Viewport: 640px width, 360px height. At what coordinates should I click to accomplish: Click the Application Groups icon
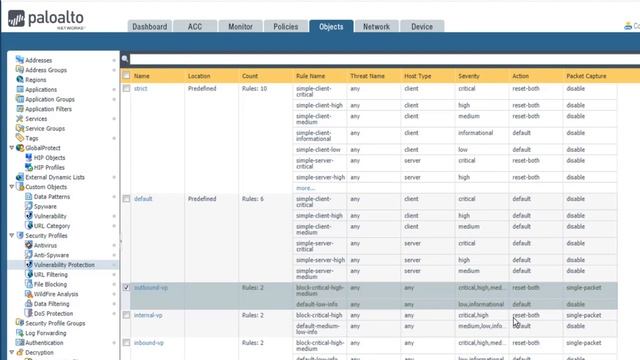[x=20, y=99]
